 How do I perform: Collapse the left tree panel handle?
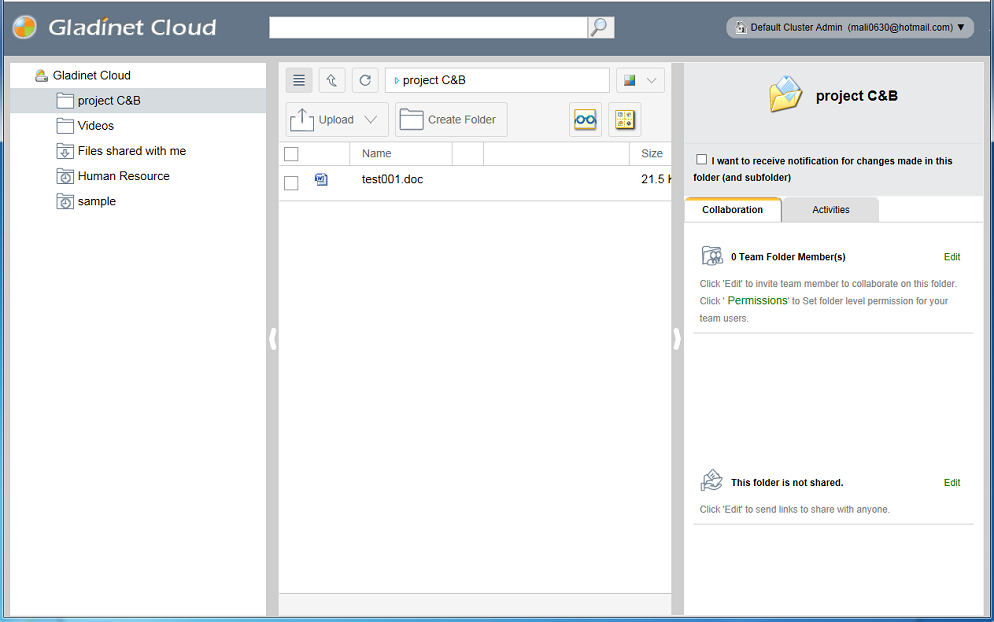click(x=273, y=339)
